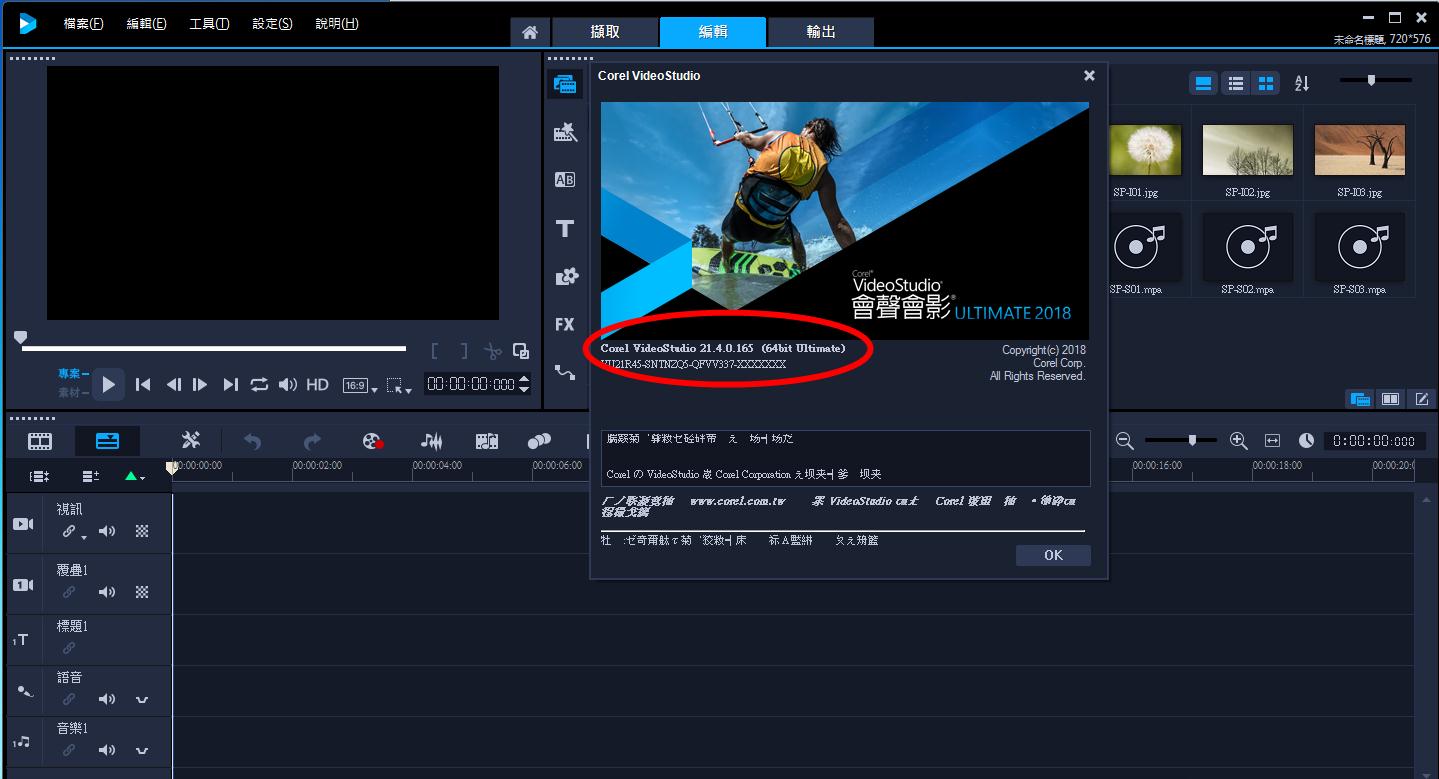The image size is (1439, 779).
Task: Click the Record/Capture option icon in timeline toolbar
Action: point(373,441)
